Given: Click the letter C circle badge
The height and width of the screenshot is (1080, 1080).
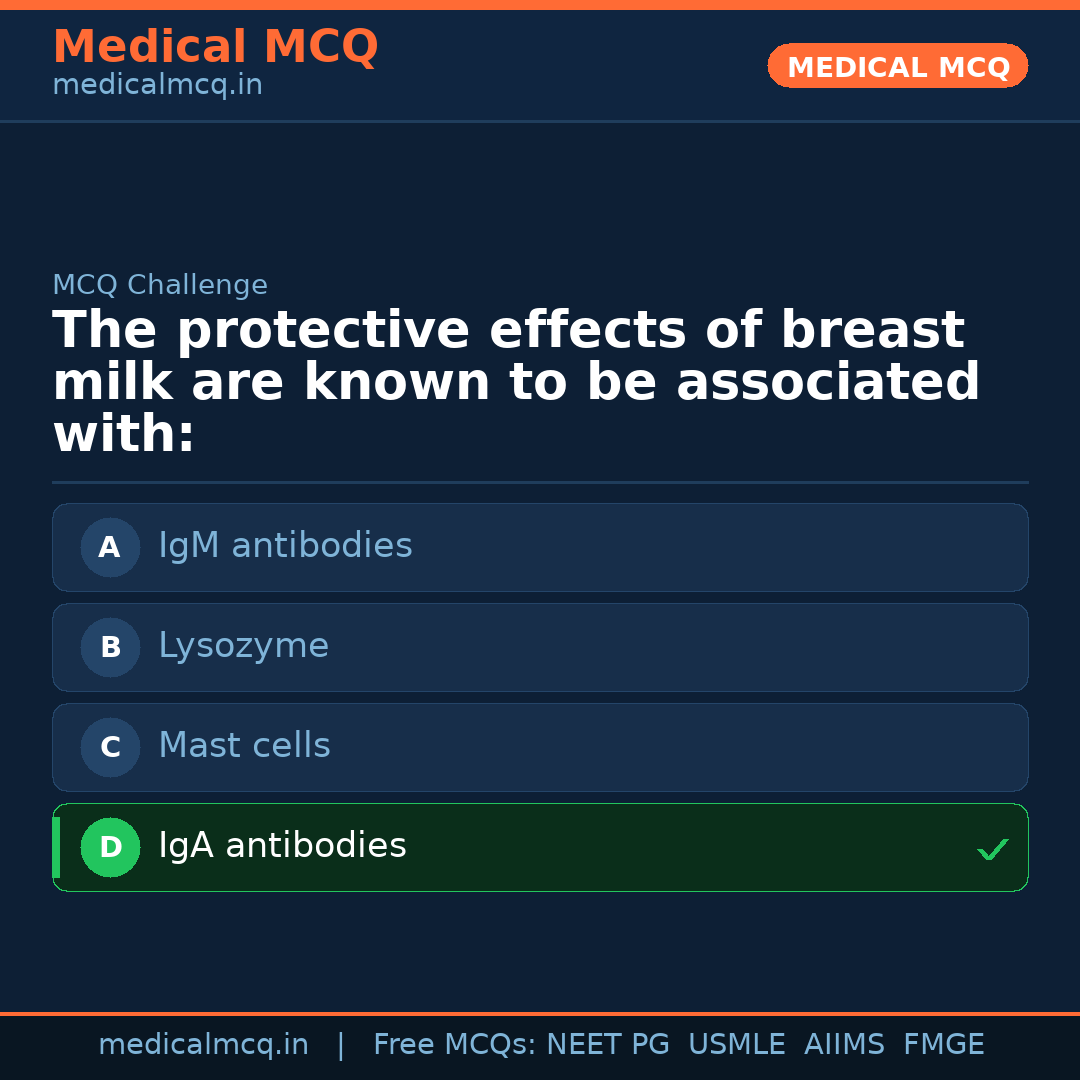Looking at the screenshot, I should (110, 747).
